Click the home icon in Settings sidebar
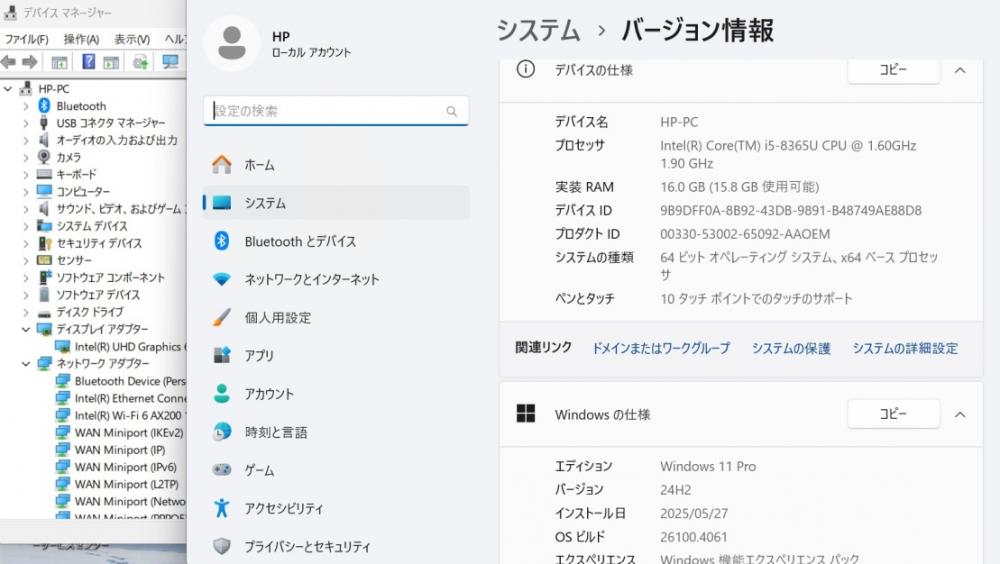 (x=221, y=165)
